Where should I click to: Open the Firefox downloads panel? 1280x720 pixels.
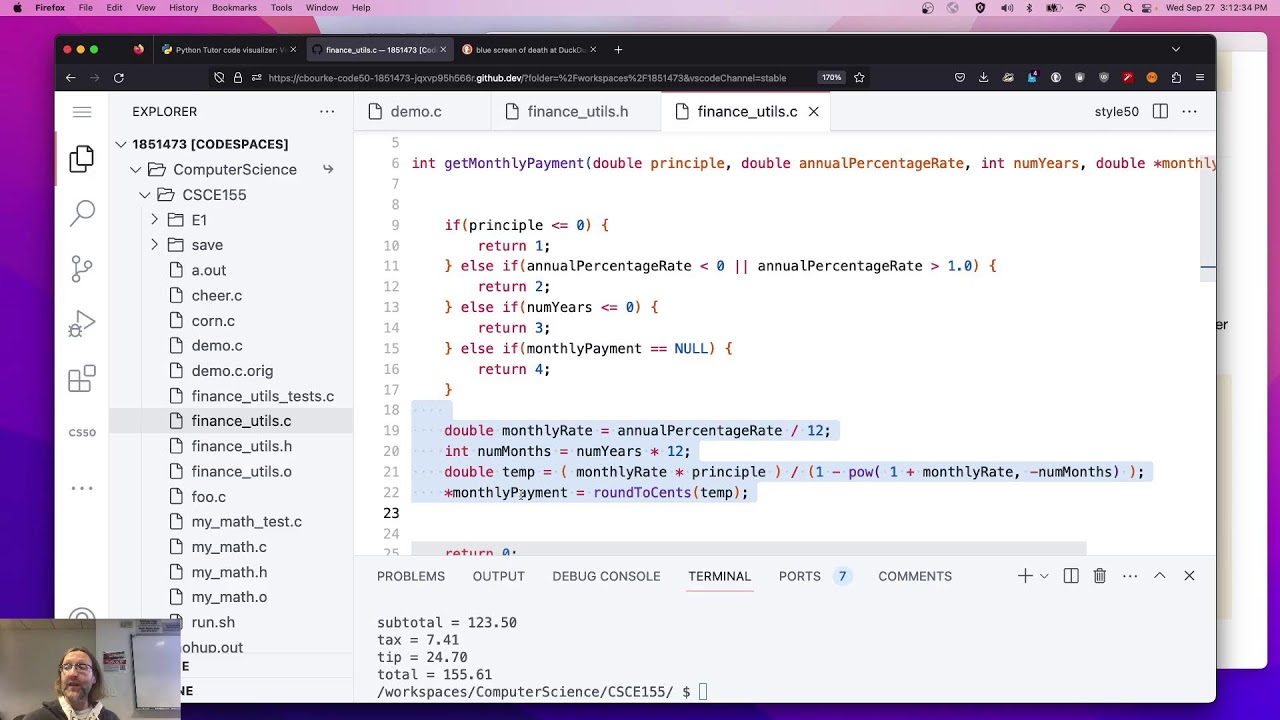[x=983, y=78]
